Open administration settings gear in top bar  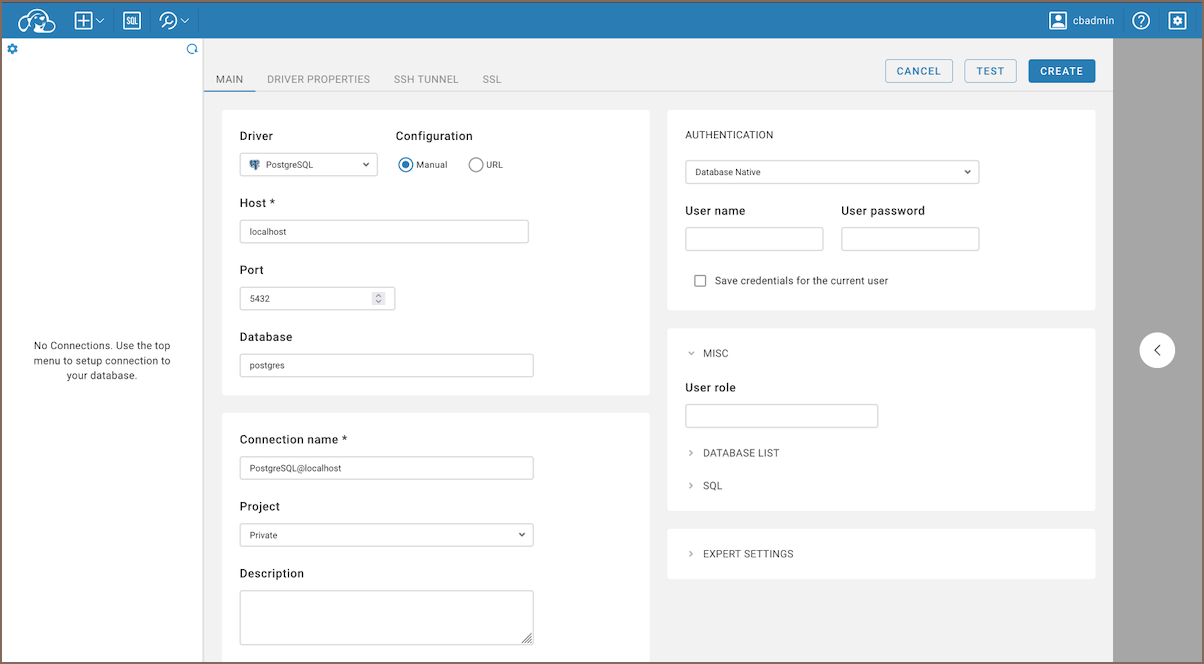(1177, 20)
